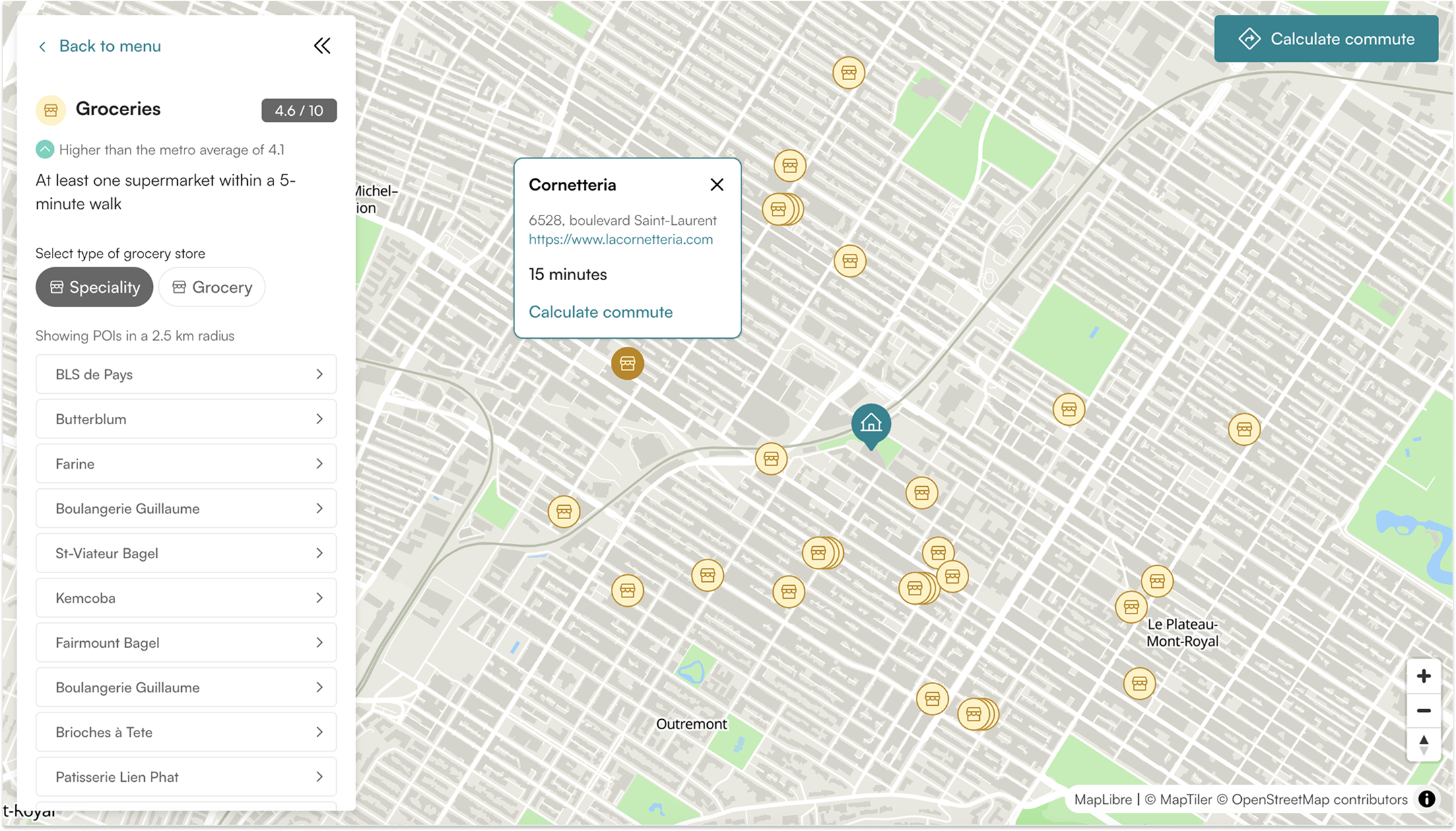1456x831 pixels.
Task: Click the top-right Calculate commute button
Action: (1326, 39)
